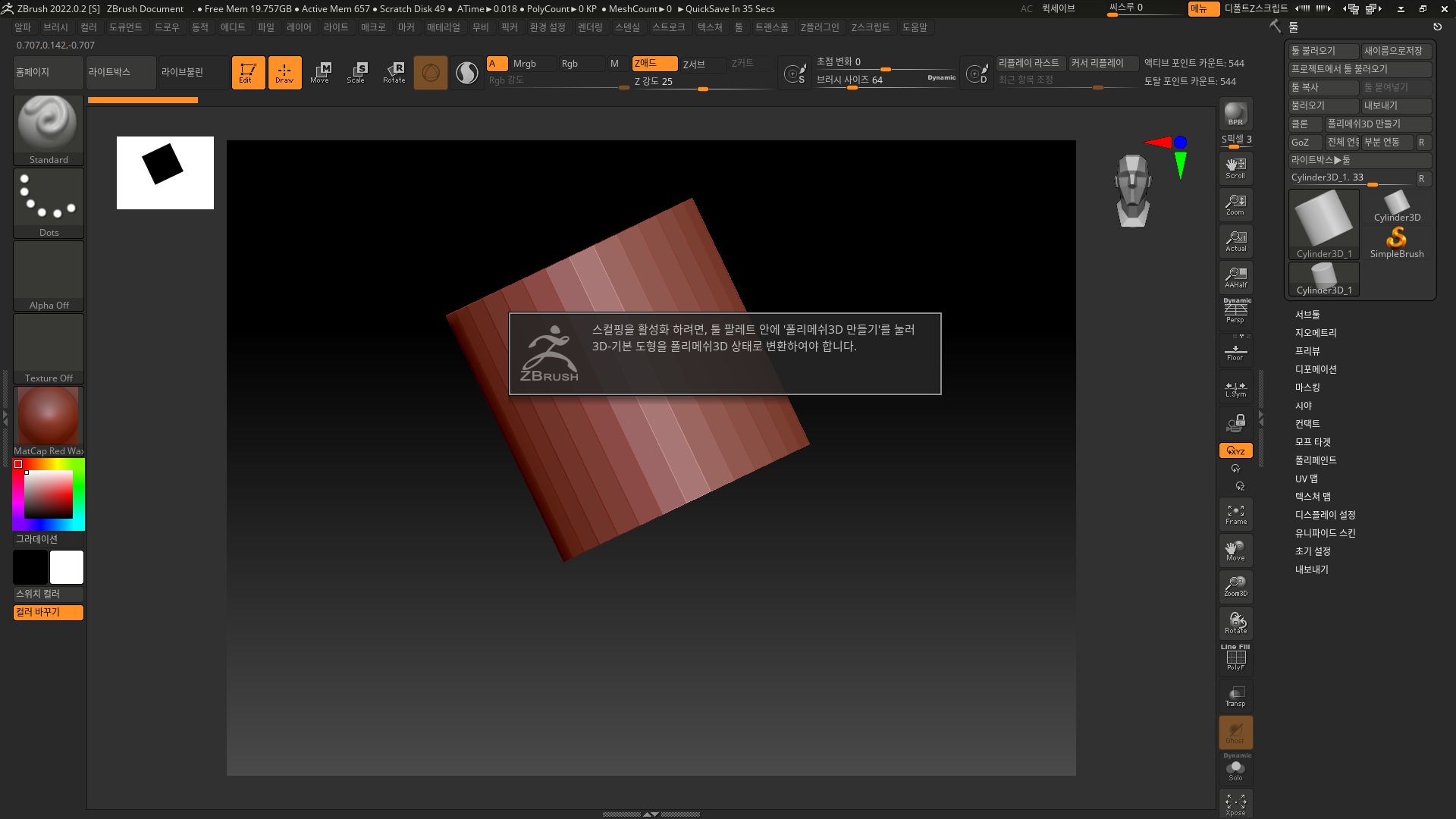1456x819 pixels.
Task: Click the Actual size icon
Action: pos(1235,241)
